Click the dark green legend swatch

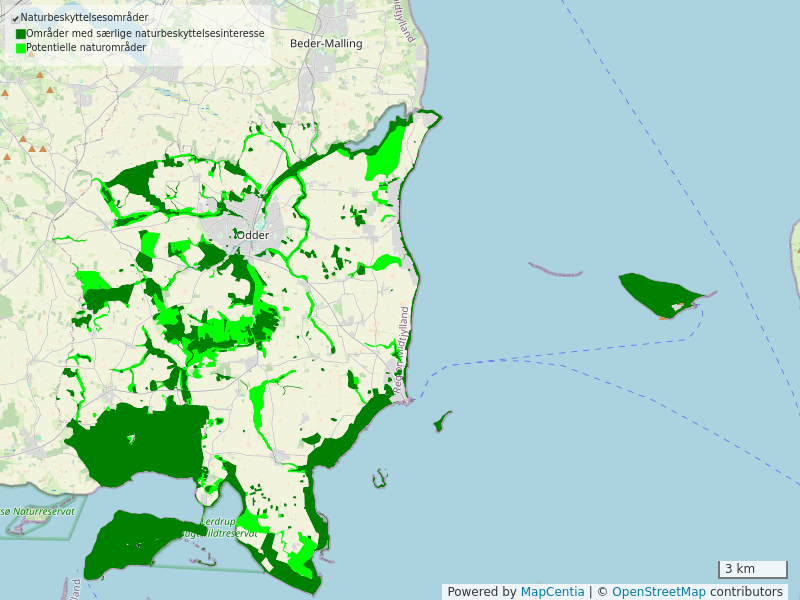pyautogui.click(x=20, y=34)
